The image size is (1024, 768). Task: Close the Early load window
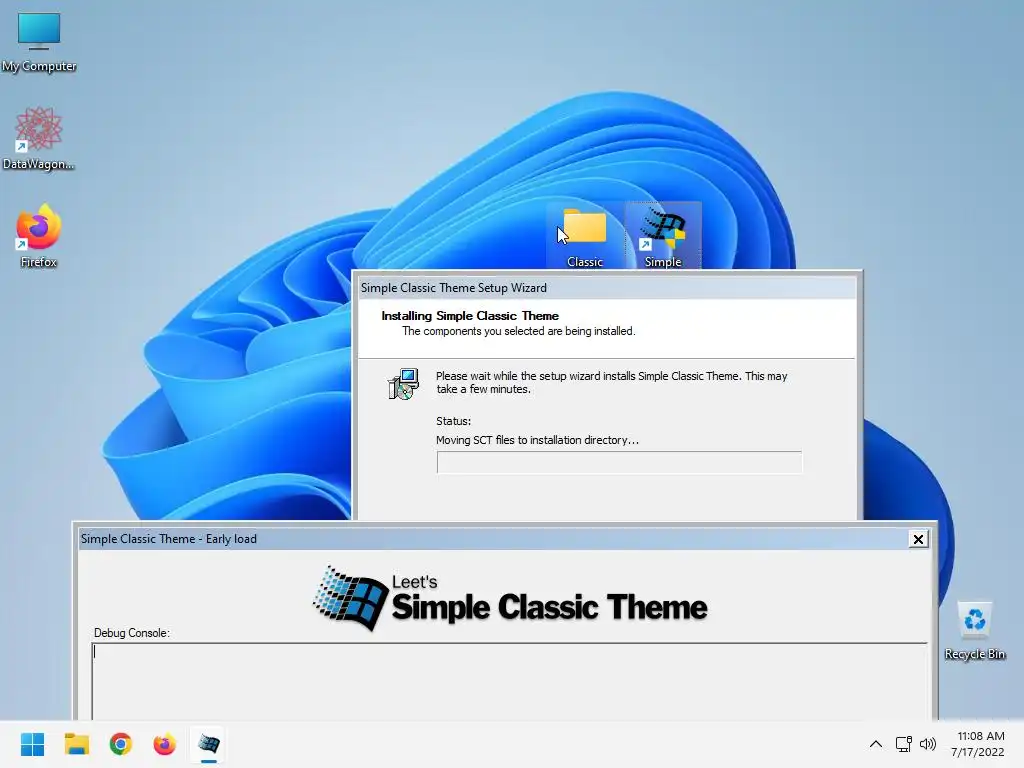tap(918, 539)
